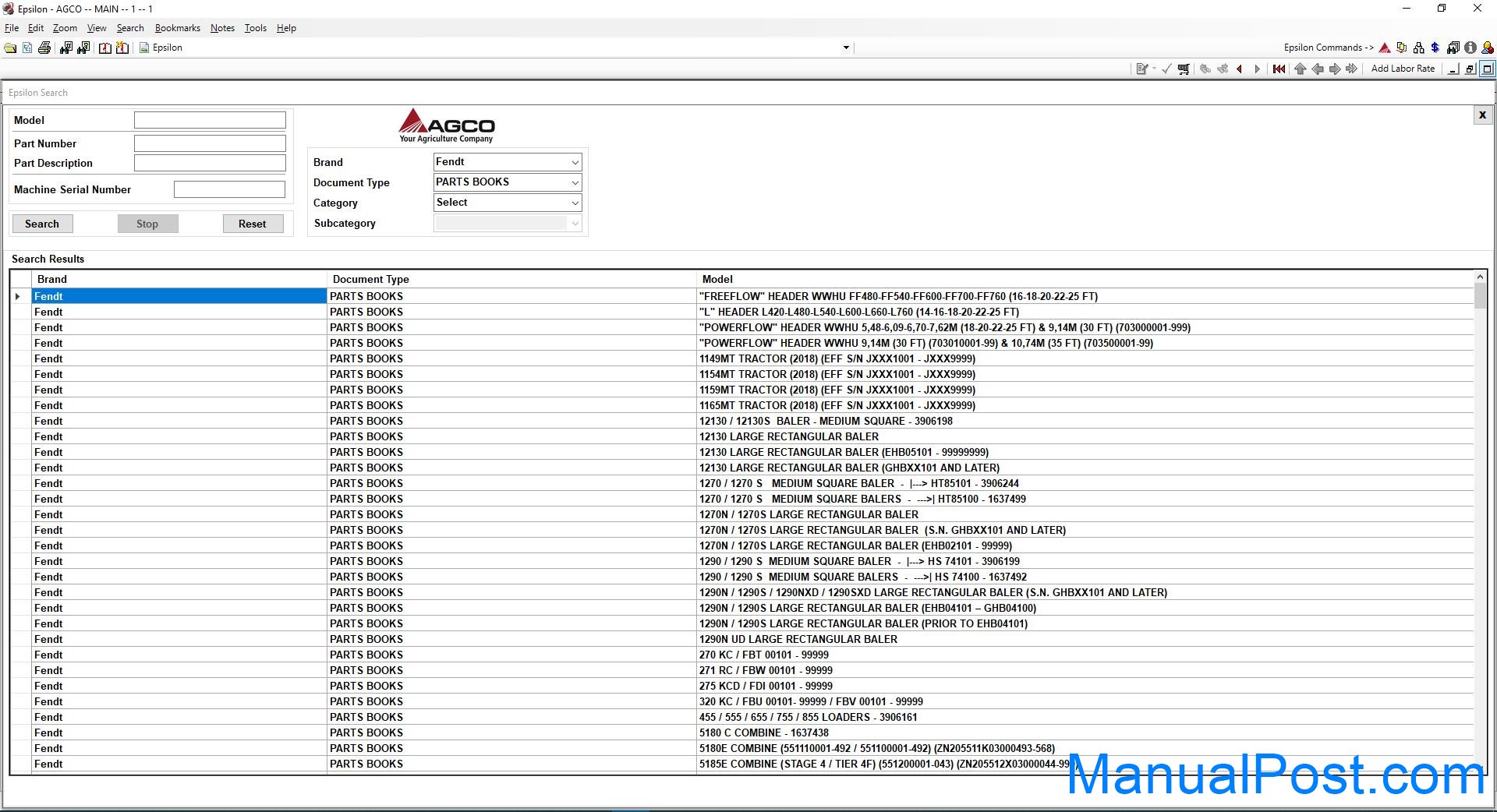Click the open folder toolbar icon
This screenshot has height=812, width=1497.
(10, 48)
